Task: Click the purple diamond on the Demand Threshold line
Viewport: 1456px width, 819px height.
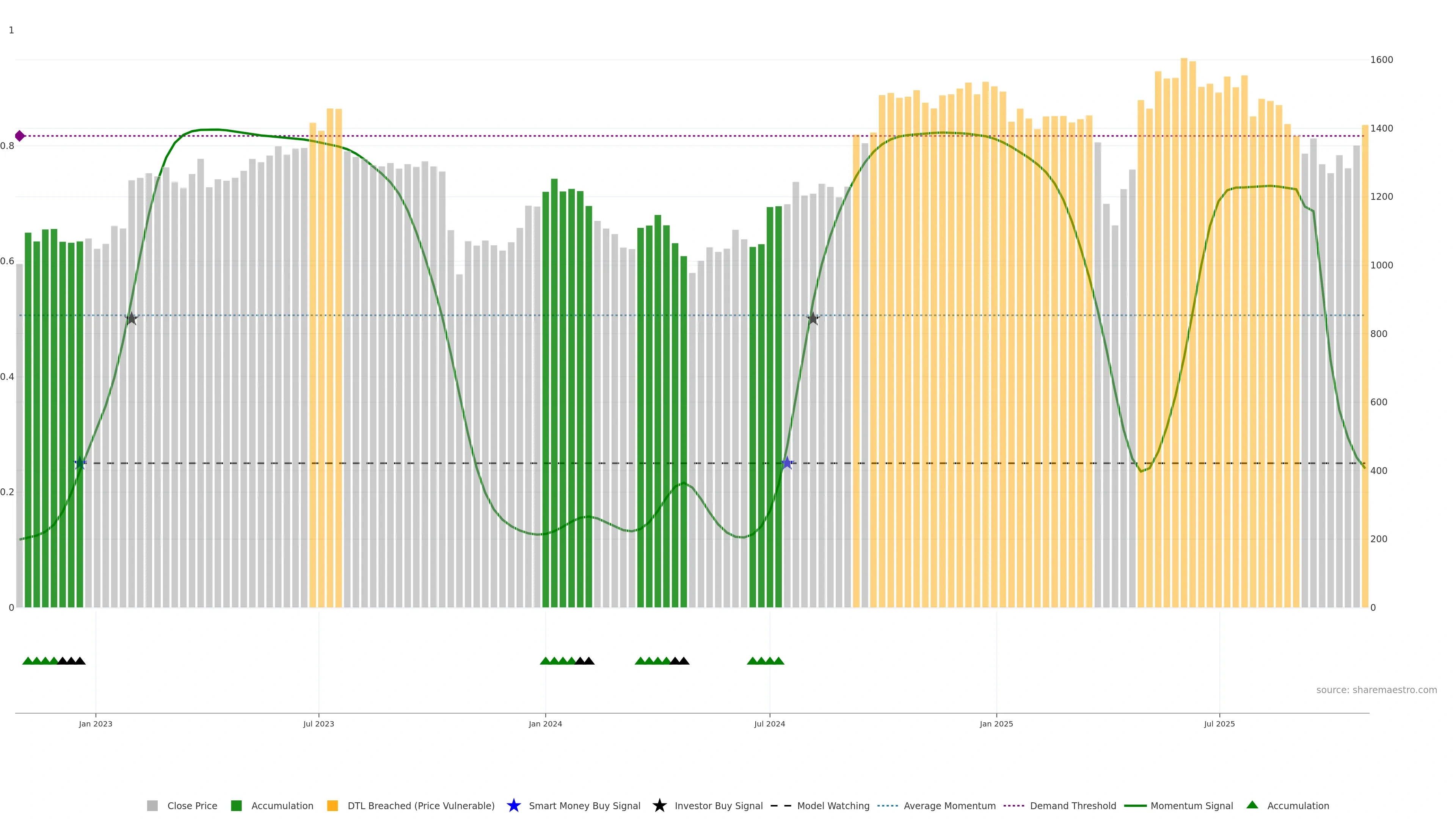Action: tap(20, 136)
